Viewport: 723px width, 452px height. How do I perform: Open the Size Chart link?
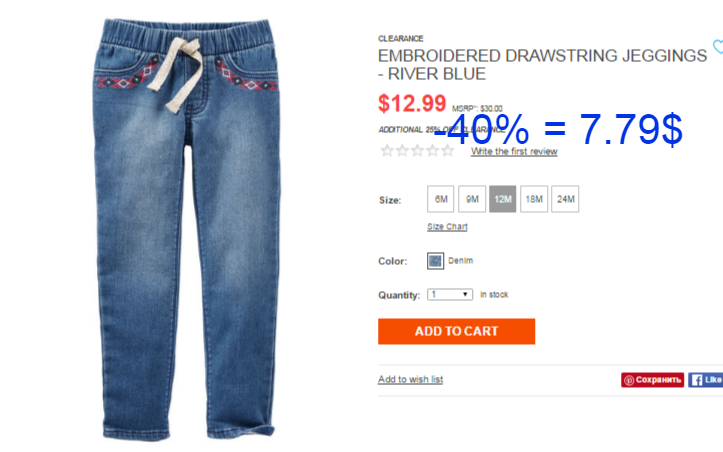click(447, 226)
